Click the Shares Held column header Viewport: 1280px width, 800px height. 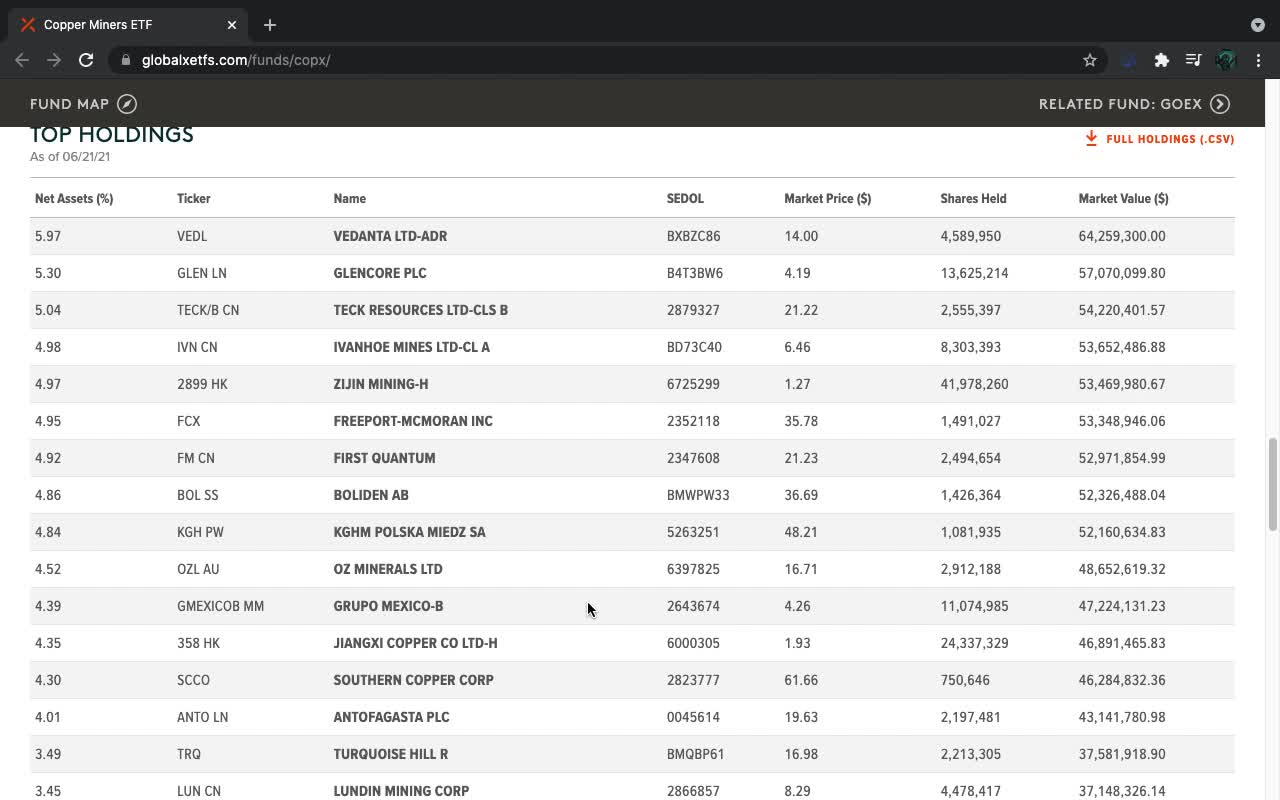pyautogui.click(x=973, y=198)
